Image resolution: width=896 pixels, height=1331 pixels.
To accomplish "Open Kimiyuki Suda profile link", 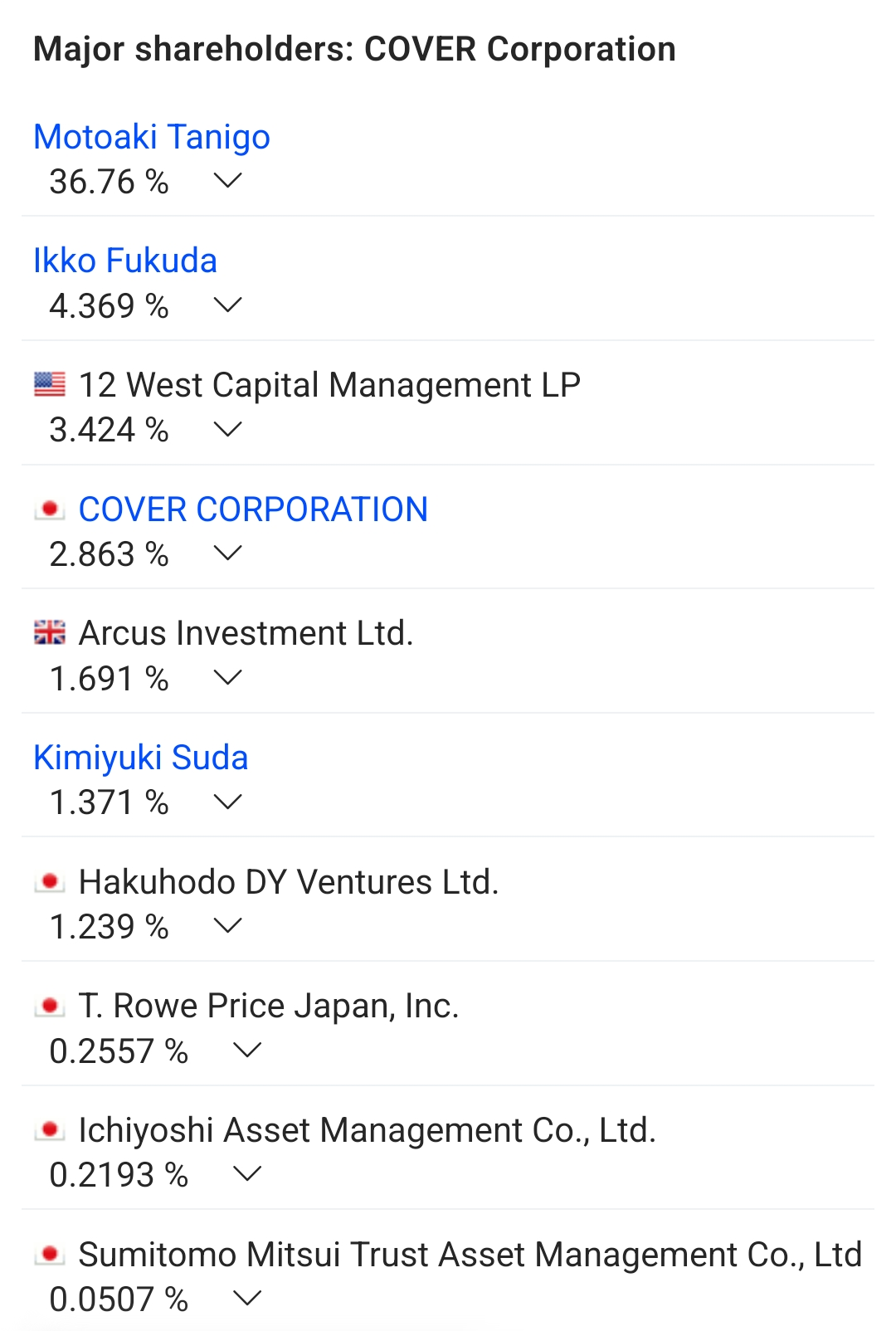I will 141,758.
